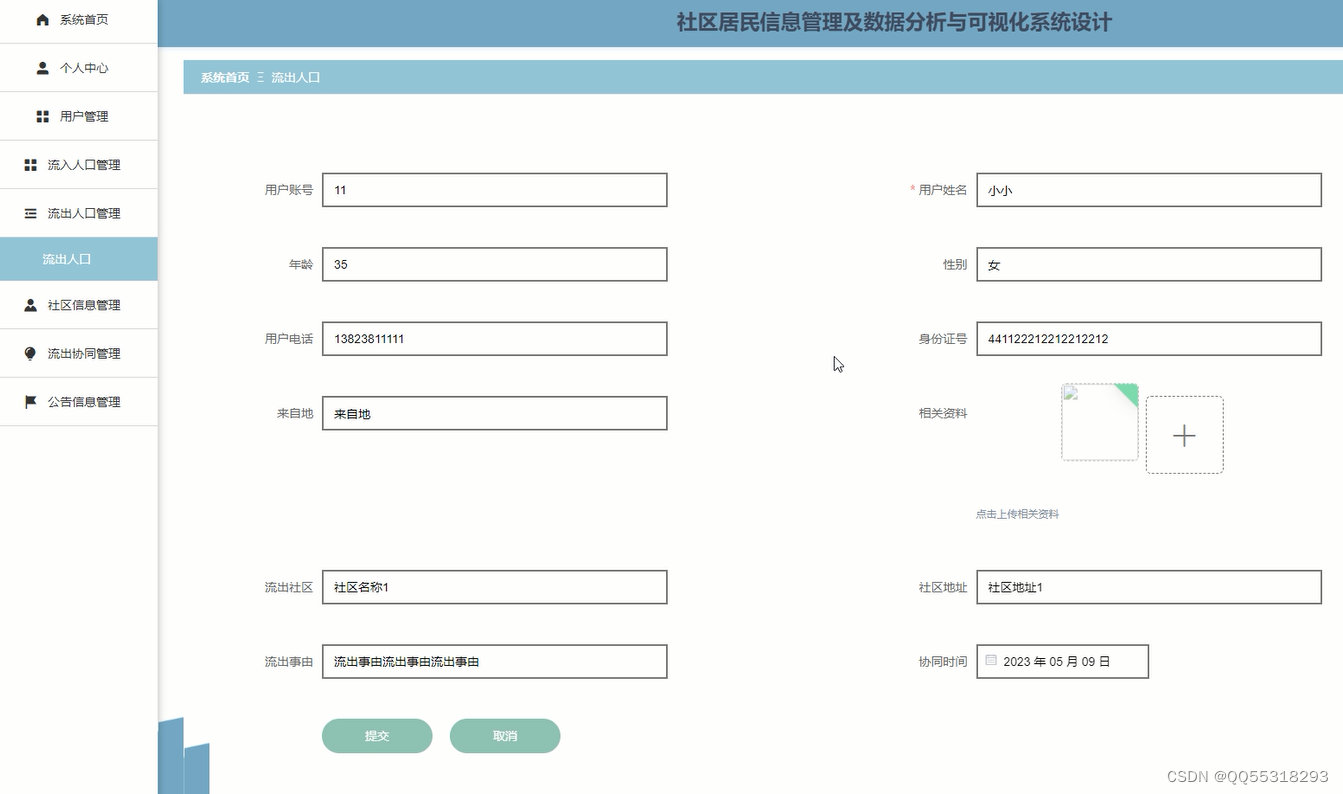Collapse the 流出人口管理 menu
This screenshot has width=1343, height=794.
(x=79, y=213)
